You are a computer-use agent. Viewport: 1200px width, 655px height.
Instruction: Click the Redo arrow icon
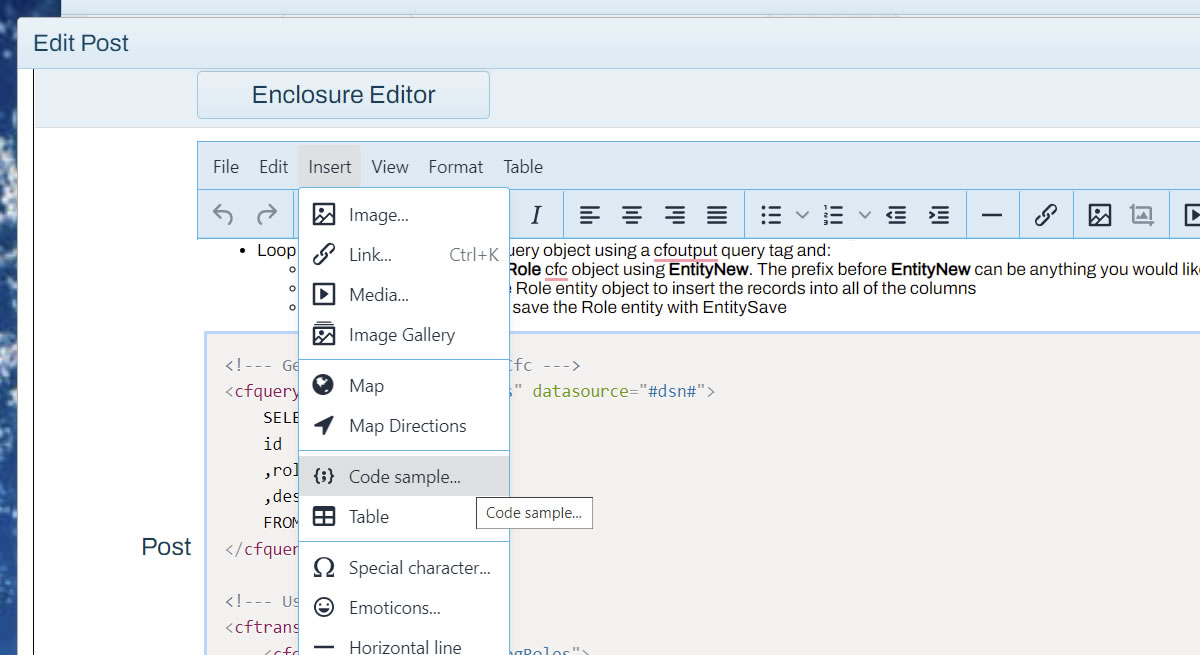click(x=267, y=214)
